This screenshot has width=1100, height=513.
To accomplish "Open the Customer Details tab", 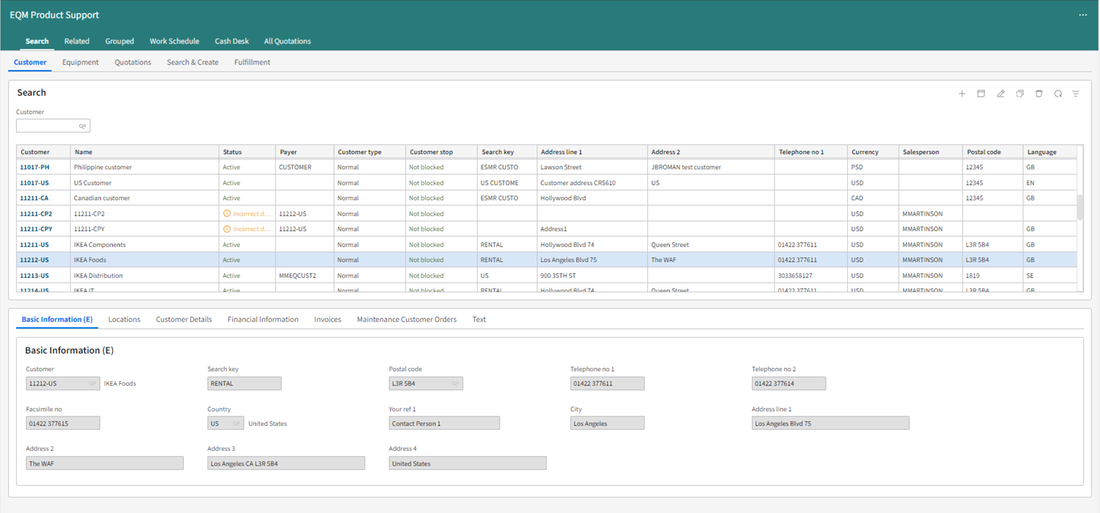I will [x=184, y=319].
